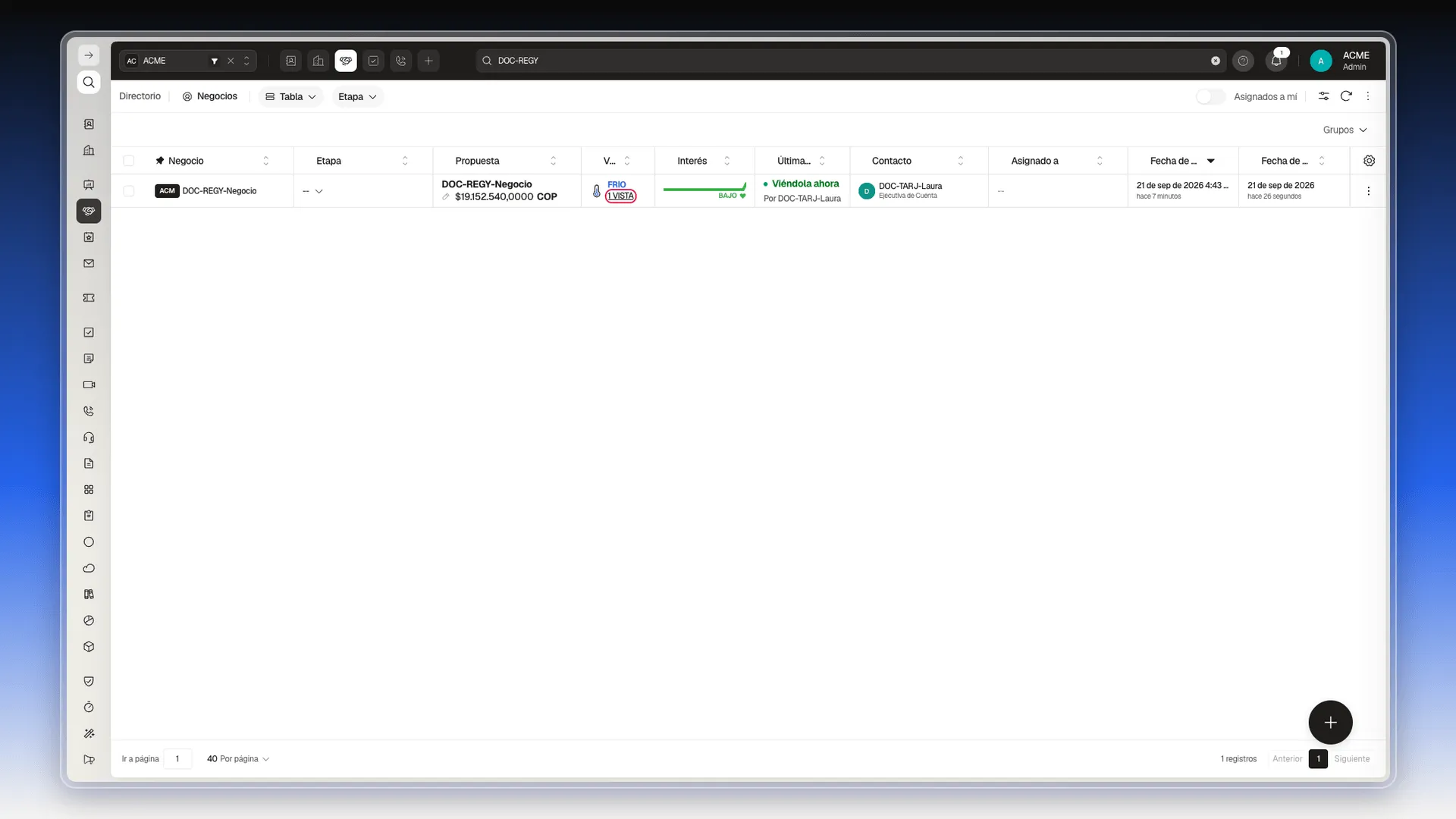Open the shield check icon in the left sidebar

pos(89,681)
